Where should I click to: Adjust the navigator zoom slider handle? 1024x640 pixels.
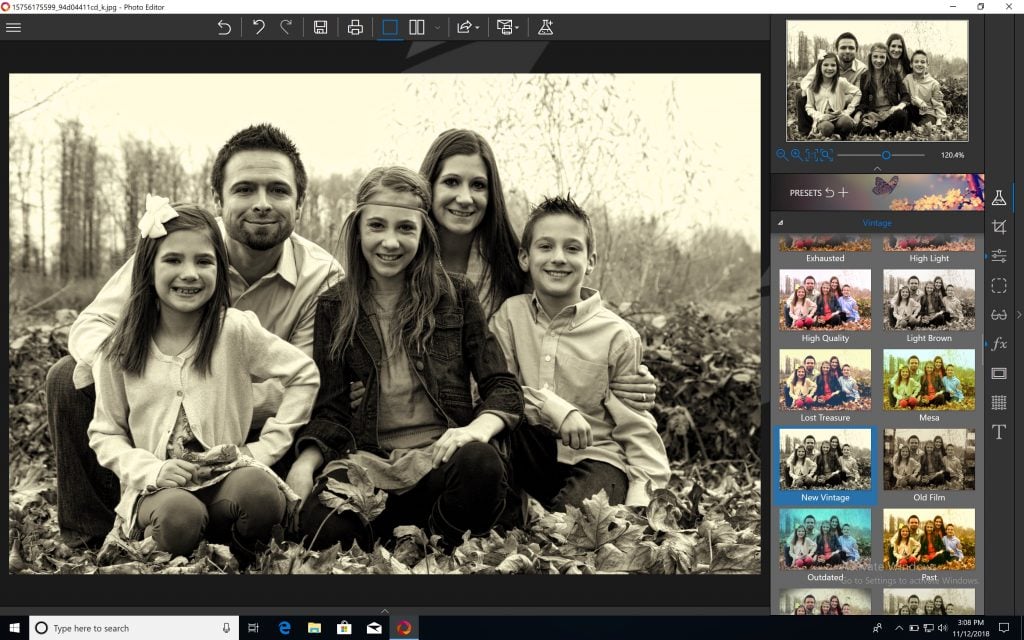tap(886, 155)
